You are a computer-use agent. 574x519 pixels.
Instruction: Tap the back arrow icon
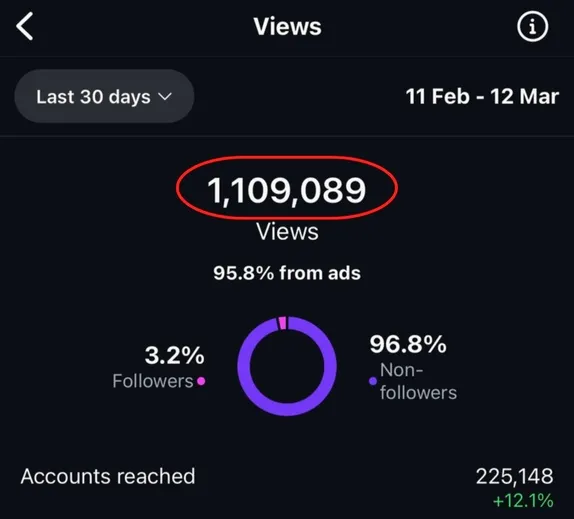click(x=25, y=26)
